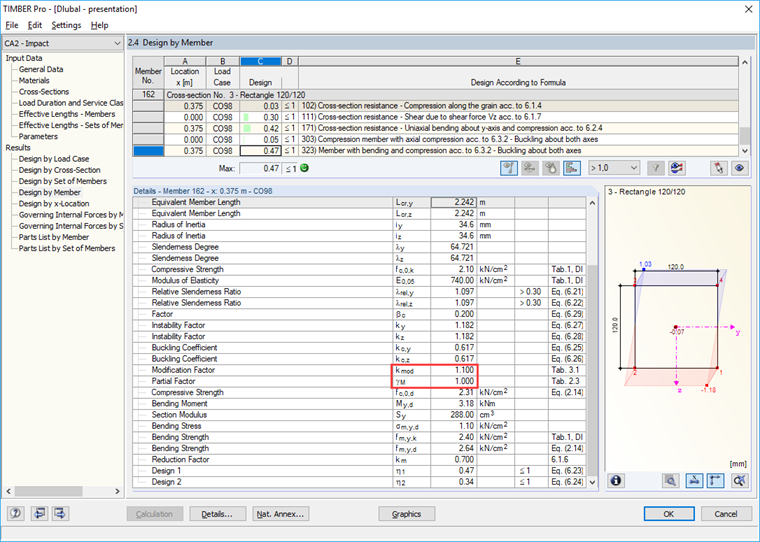Click the Max 0.47 value field
This screenshot has width=760, height=542.
click(x=261, y=168)
